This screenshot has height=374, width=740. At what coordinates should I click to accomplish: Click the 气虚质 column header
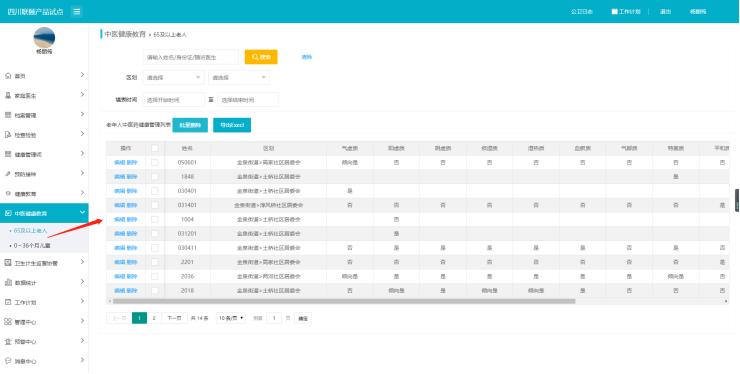point(350,148)
